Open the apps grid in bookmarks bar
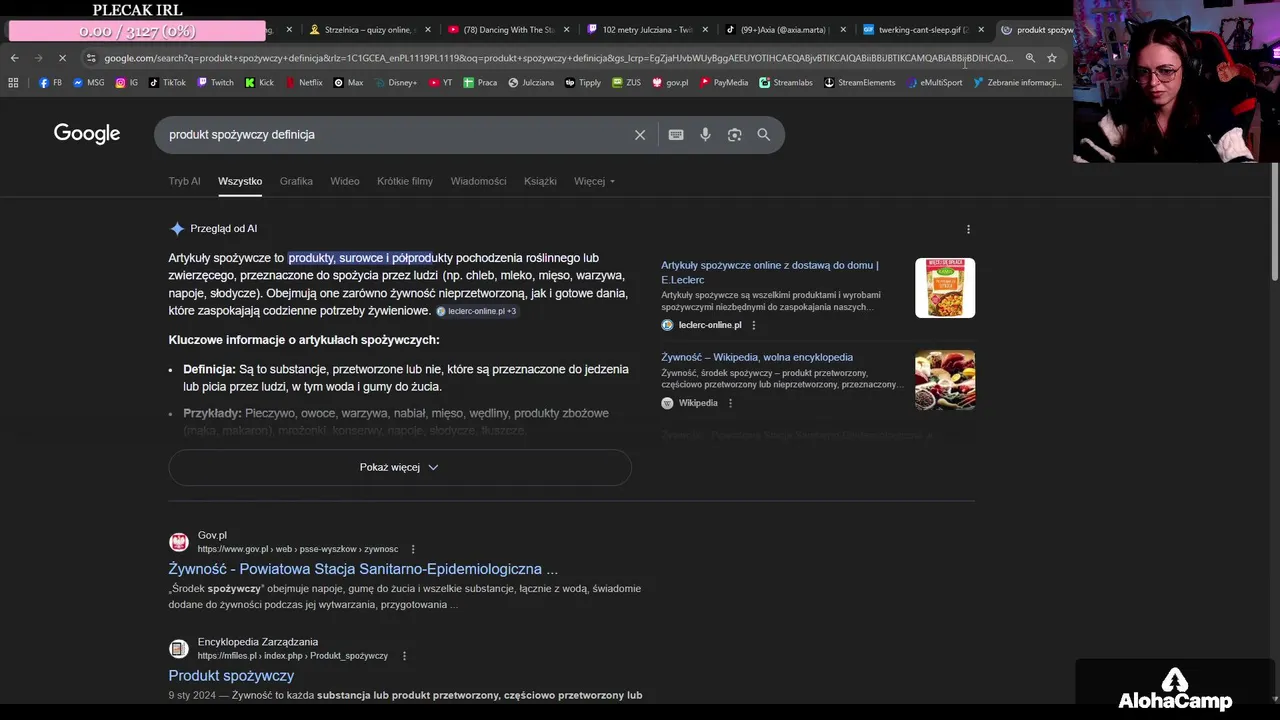The width and height of the screenshot is (1280, 720). point(13,83)
